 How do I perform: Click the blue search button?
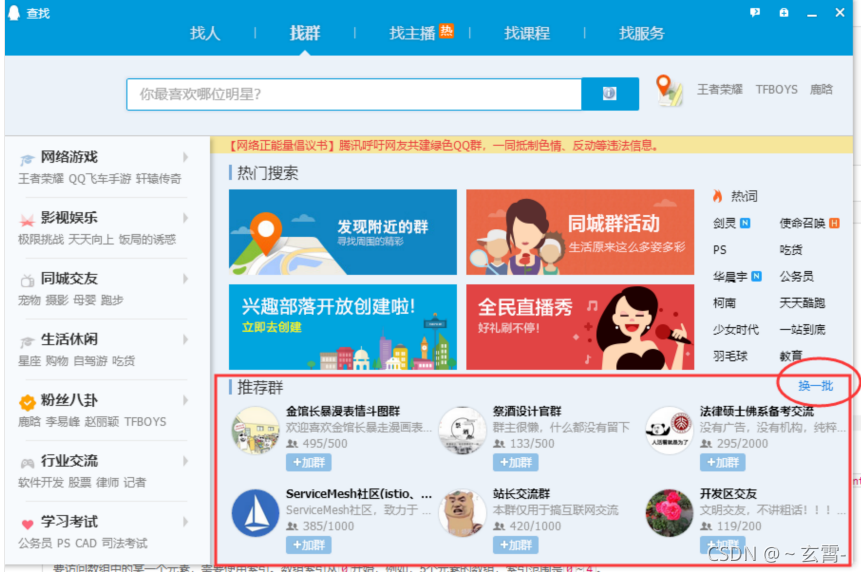click(610, 94)
